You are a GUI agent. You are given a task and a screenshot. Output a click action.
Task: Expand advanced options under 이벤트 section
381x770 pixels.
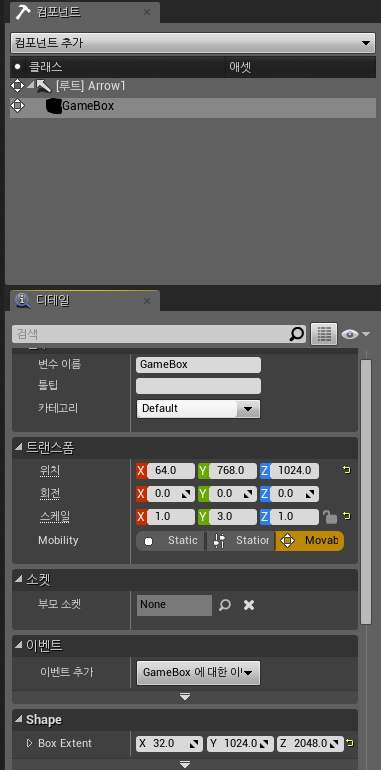click(185, 697)
